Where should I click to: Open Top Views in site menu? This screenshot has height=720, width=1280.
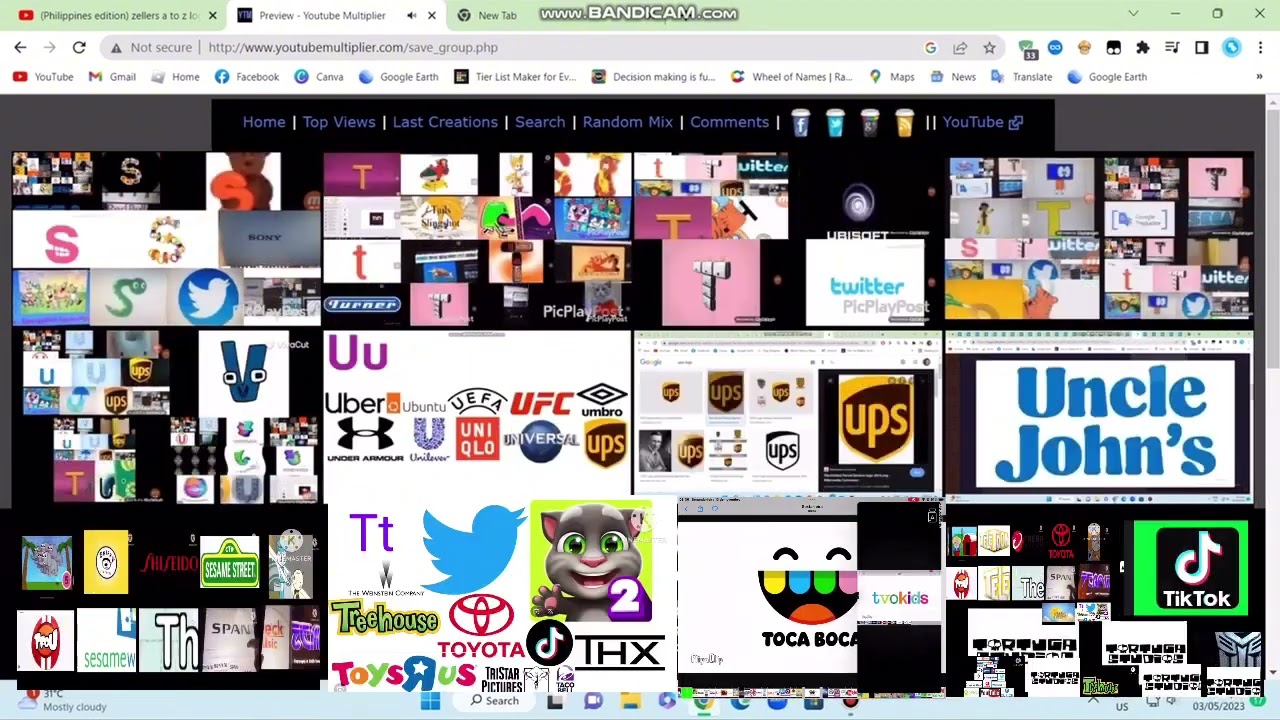coord(339,122)
